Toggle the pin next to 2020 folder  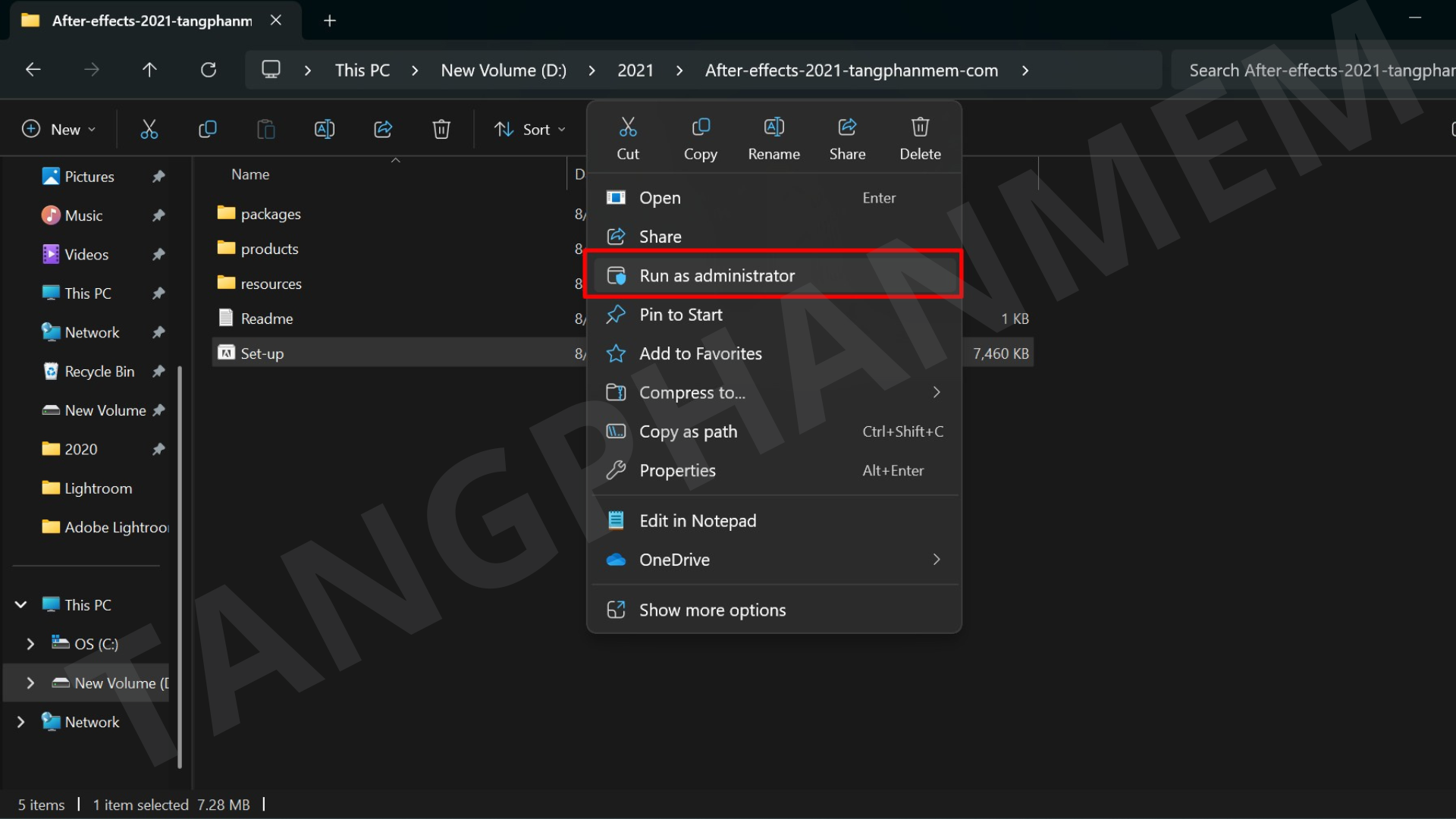pos(158,450)
